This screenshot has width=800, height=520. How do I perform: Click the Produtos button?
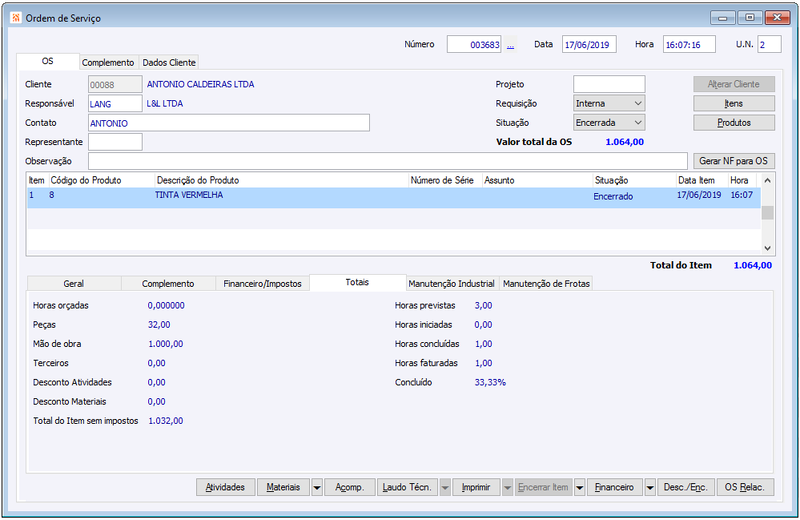click(734, 123)
